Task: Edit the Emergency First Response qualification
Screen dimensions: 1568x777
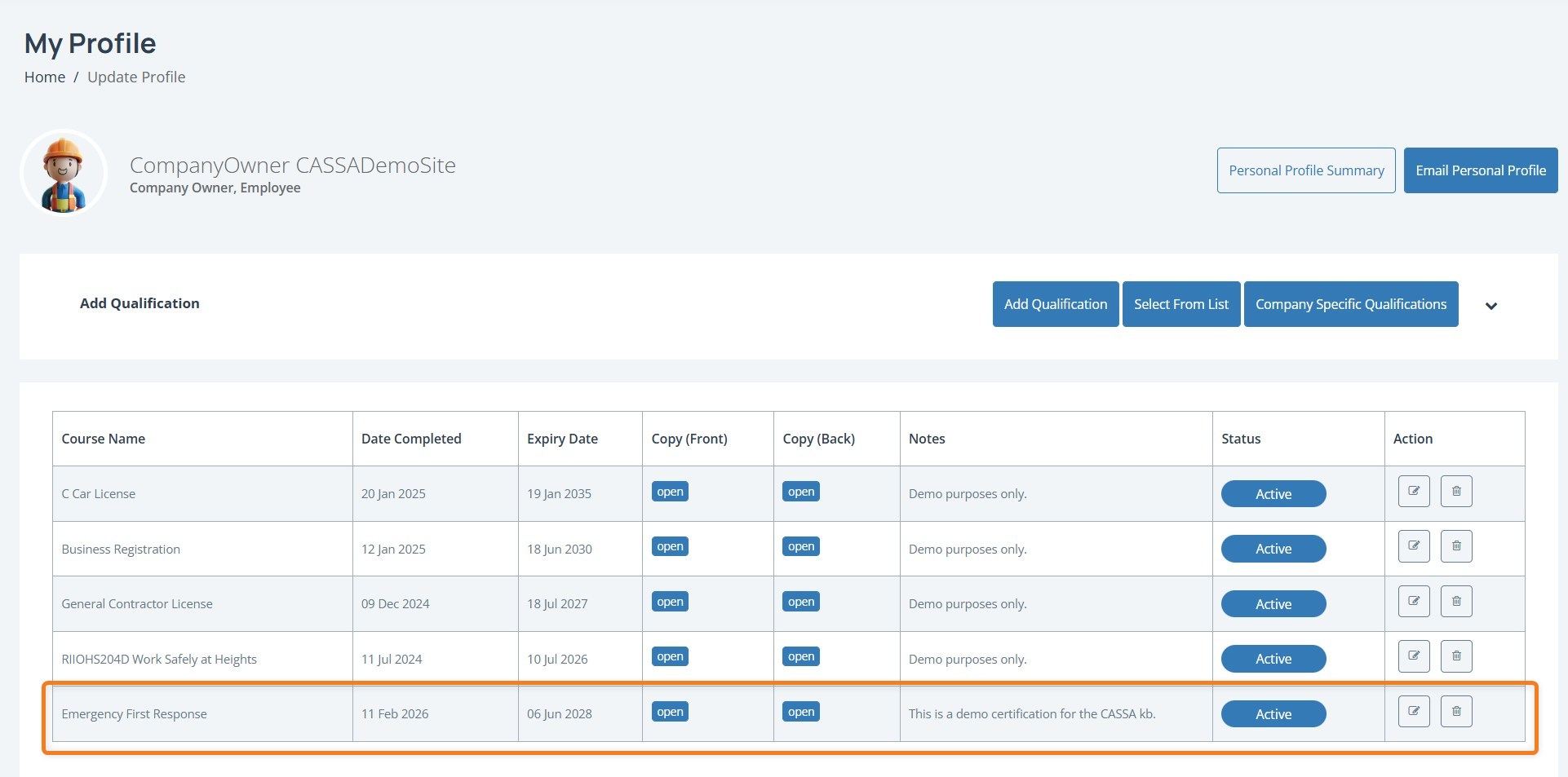Action: point(1414,712)
